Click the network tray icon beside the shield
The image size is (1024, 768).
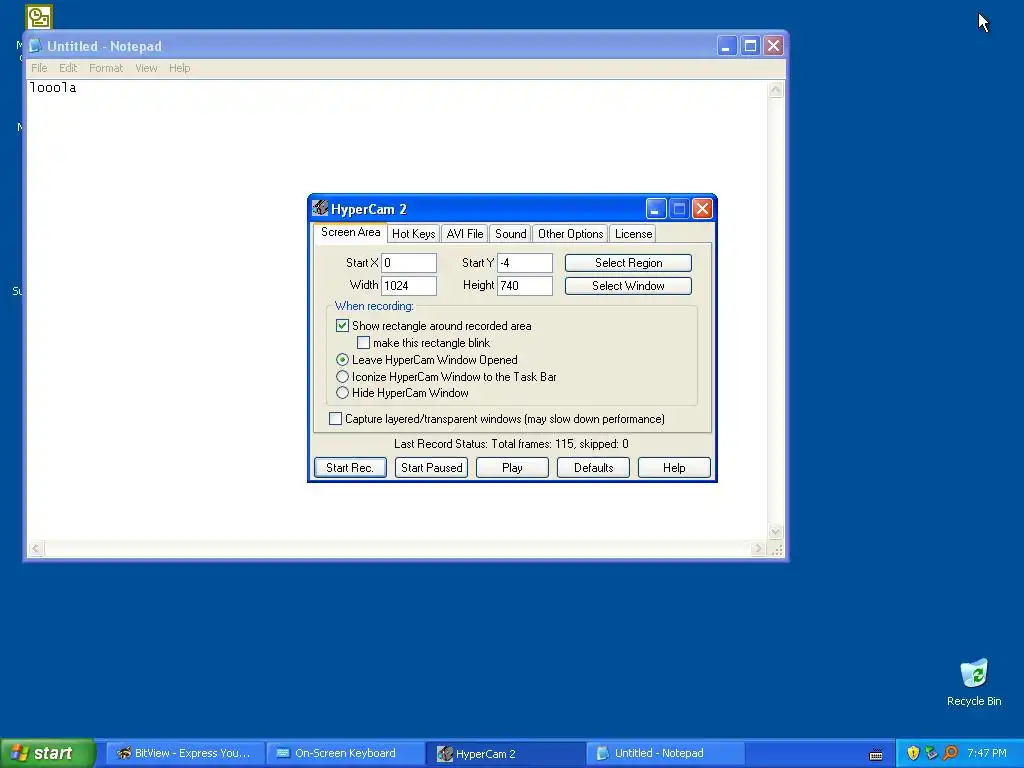tap(931, 753)
